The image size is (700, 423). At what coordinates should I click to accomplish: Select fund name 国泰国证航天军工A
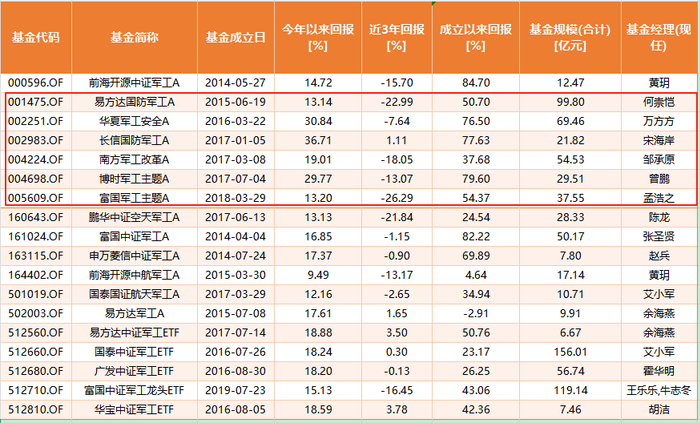[134, 294]
